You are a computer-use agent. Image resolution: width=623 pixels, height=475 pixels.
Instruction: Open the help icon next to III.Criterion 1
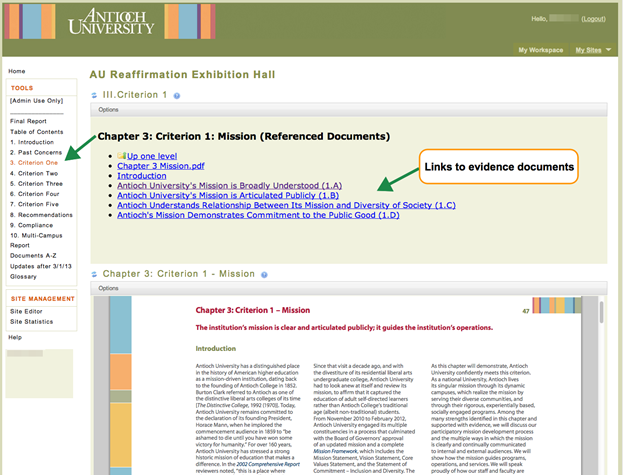(x=177, y=96)
